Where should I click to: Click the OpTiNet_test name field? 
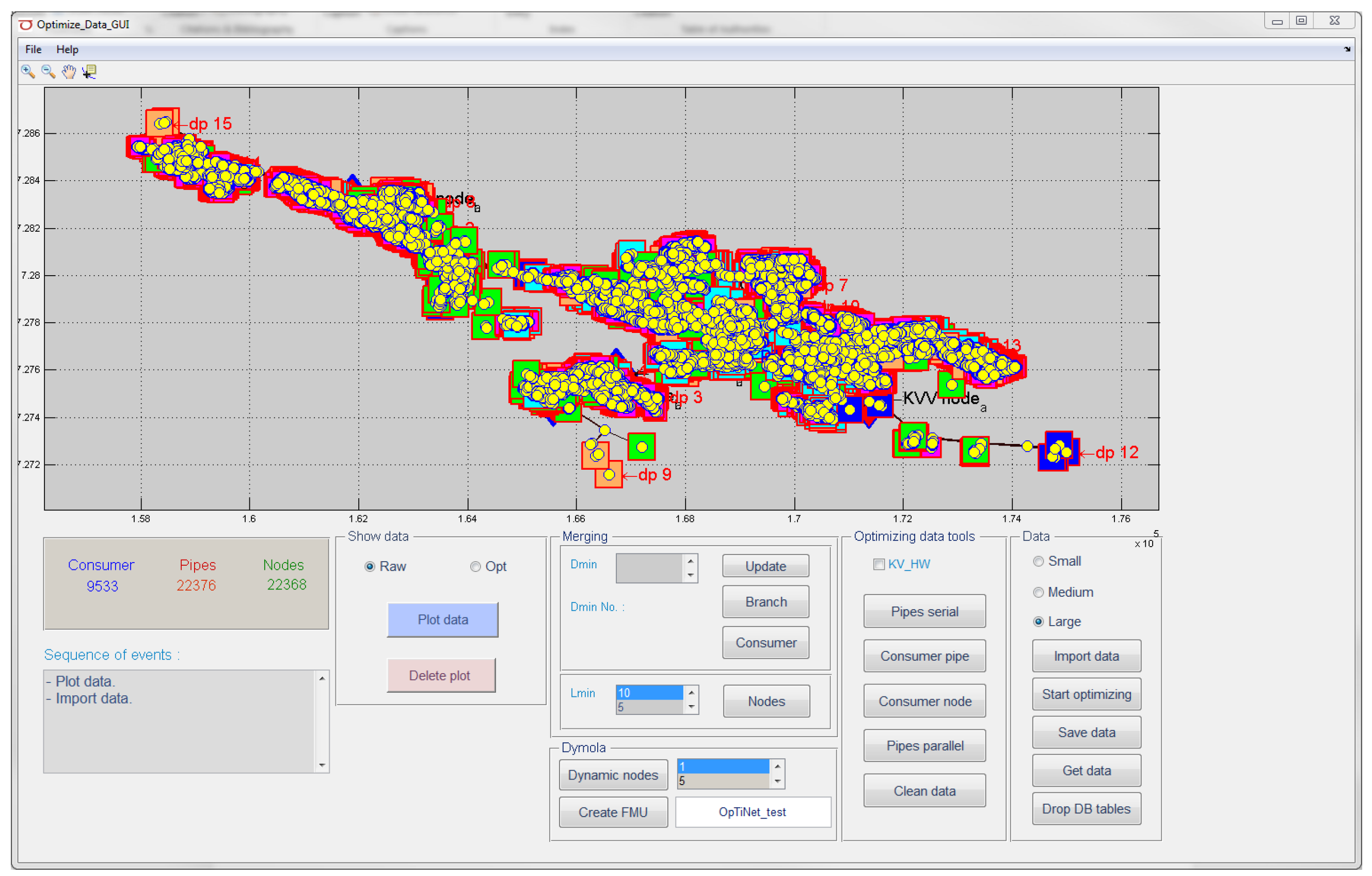click(x=752, y=811)
